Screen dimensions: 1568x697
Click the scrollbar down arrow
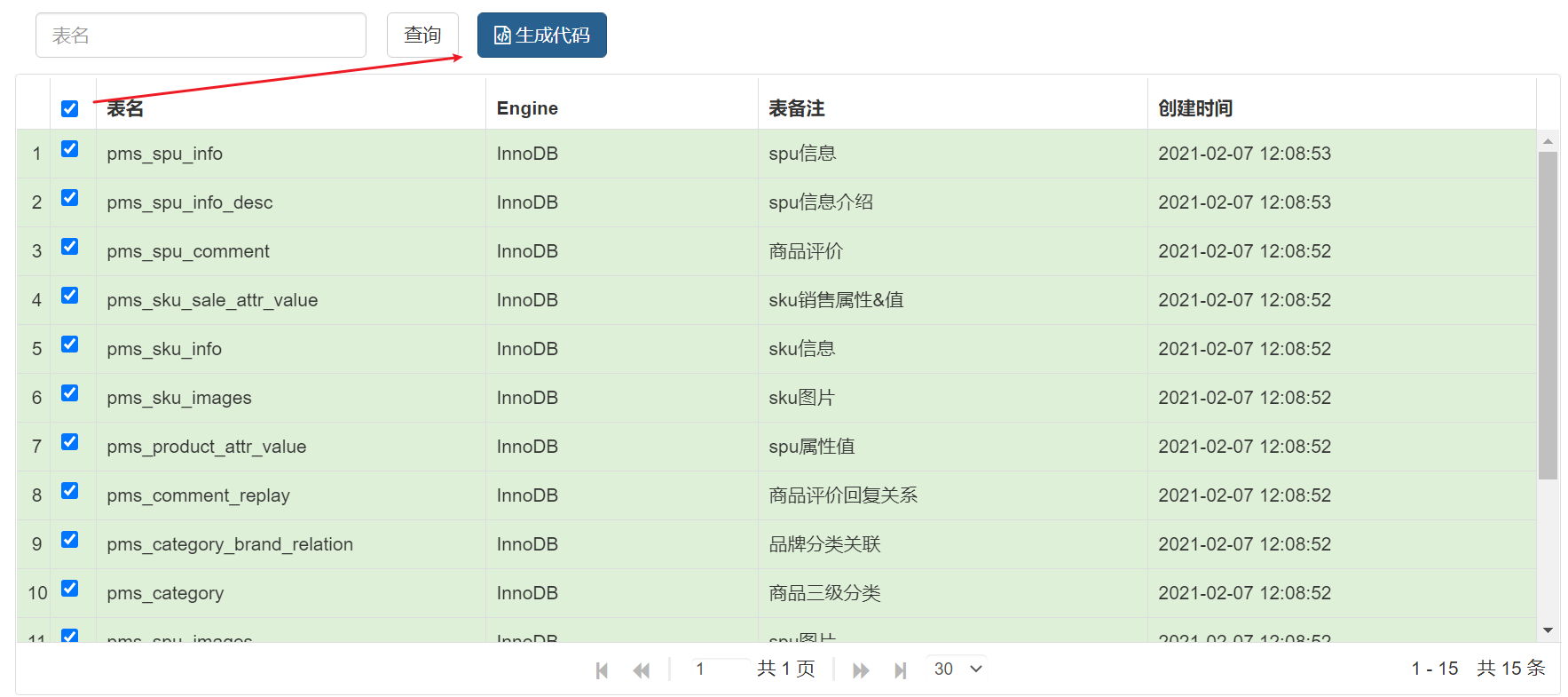(x=1548, y=630)
